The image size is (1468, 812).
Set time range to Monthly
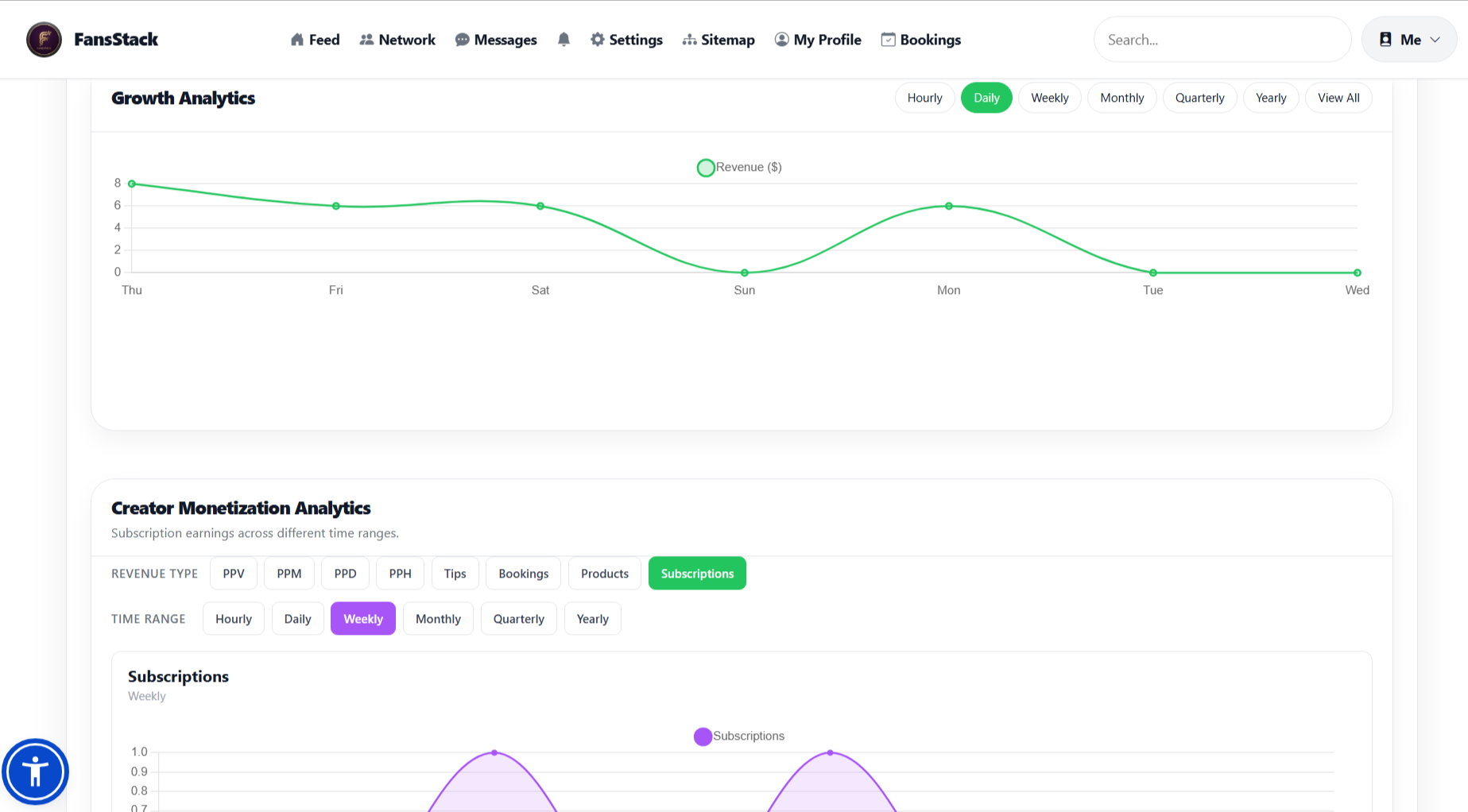point(438,619)
